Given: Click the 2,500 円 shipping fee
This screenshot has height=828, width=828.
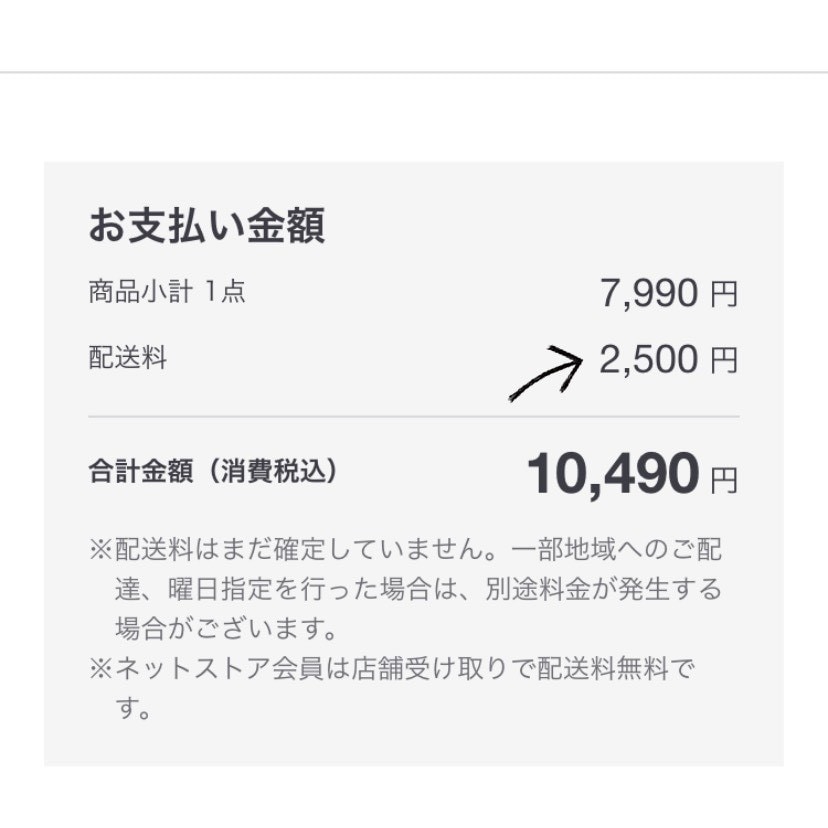Looking at the screenshot, I should click(669, 360).
